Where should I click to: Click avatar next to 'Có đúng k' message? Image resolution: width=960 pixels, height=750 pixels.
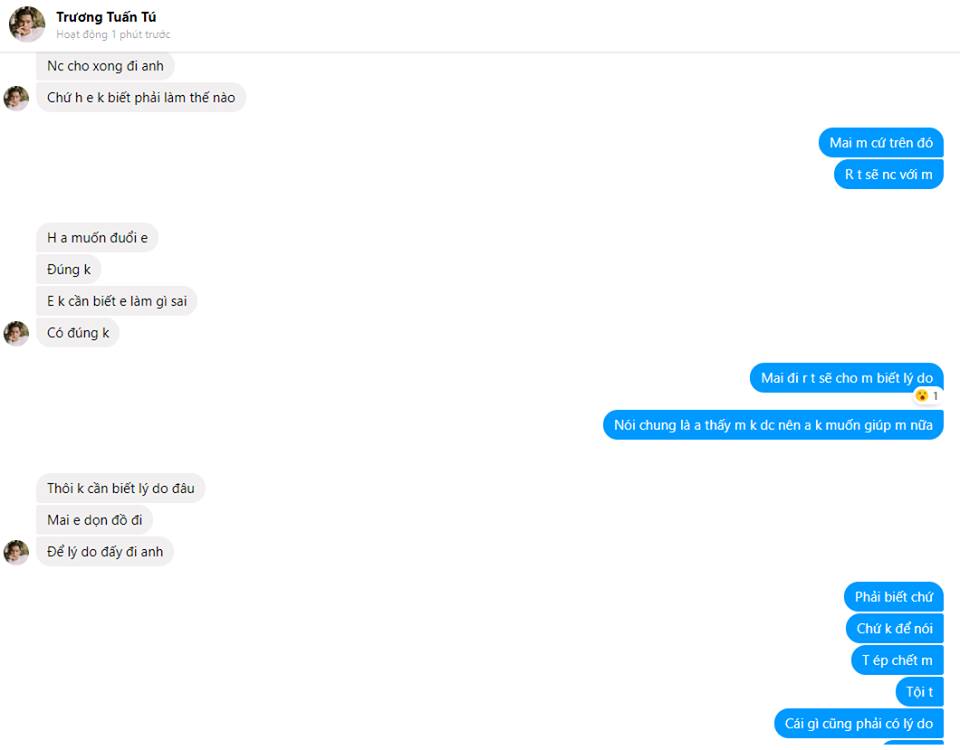pyautogui.click(x=16, y=333)
